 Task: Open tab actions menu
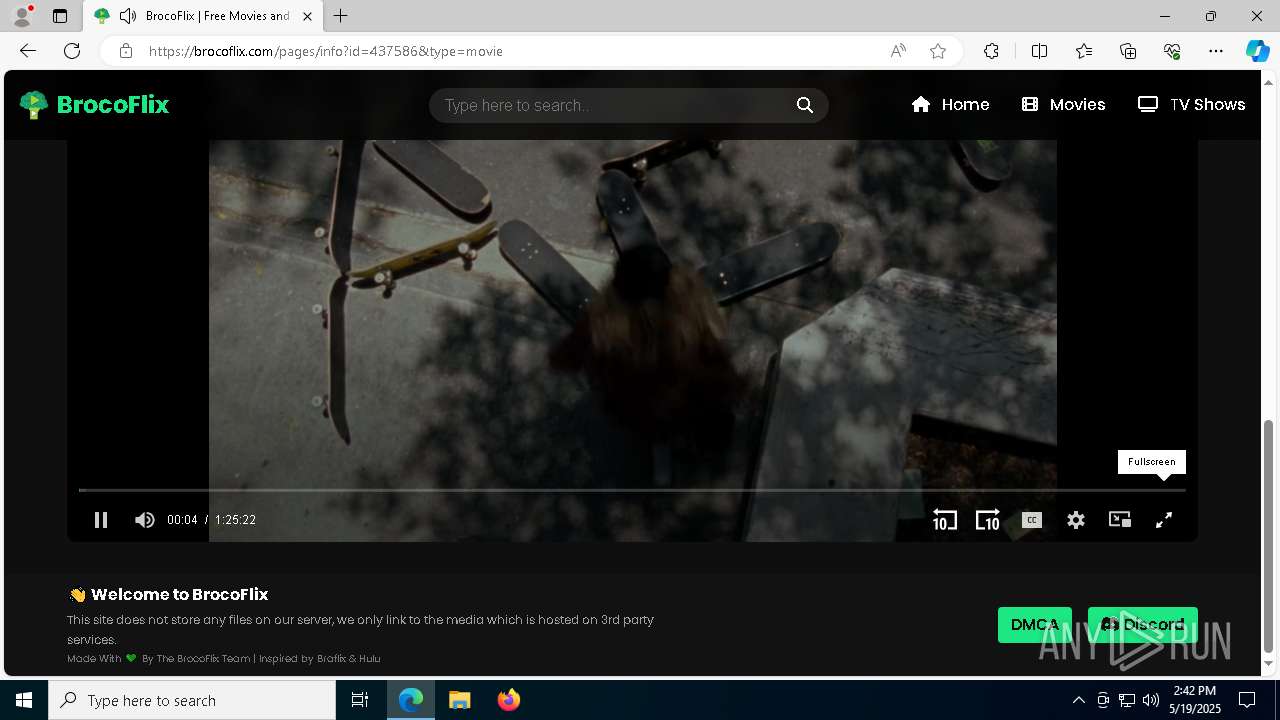point(60,16)
